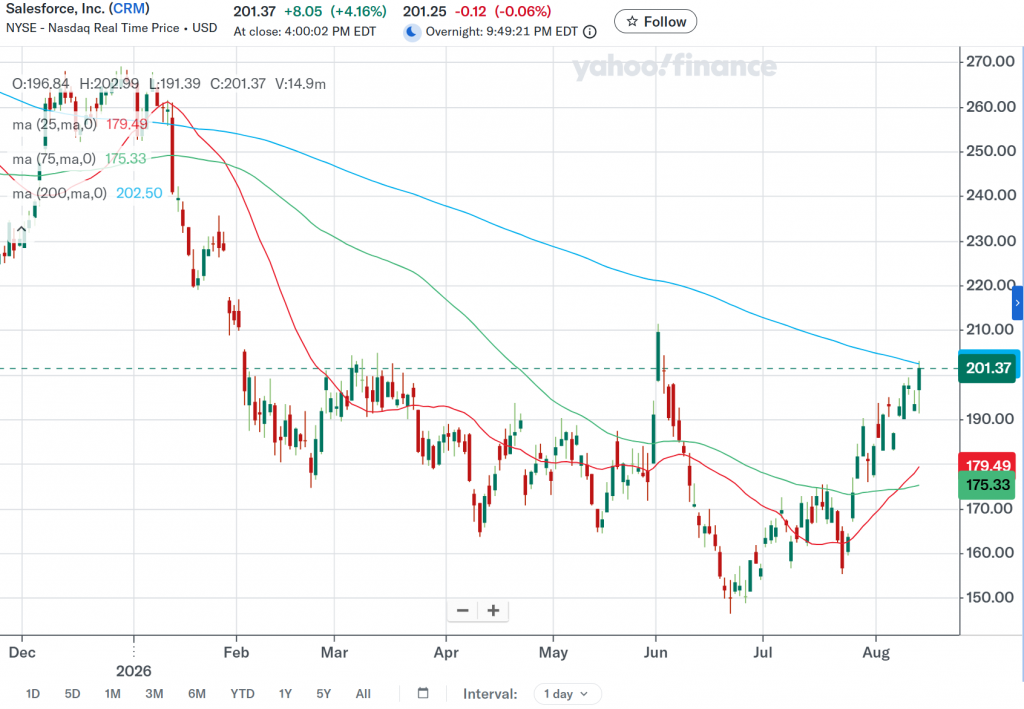Click the 202.50 MA200 value
Viewport: 1024px width, 709px height.
tap(139, 193)
